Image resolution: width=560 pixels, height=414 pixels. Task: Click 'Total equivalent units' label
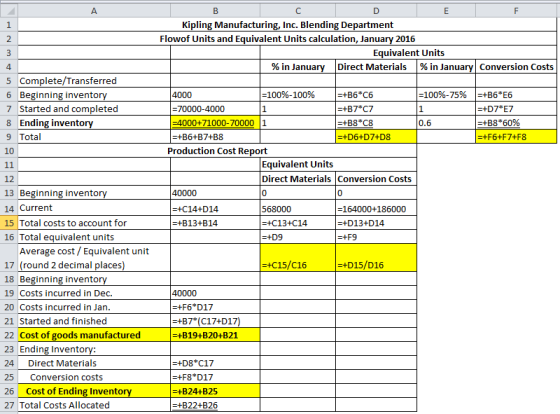tap(94, 237)
